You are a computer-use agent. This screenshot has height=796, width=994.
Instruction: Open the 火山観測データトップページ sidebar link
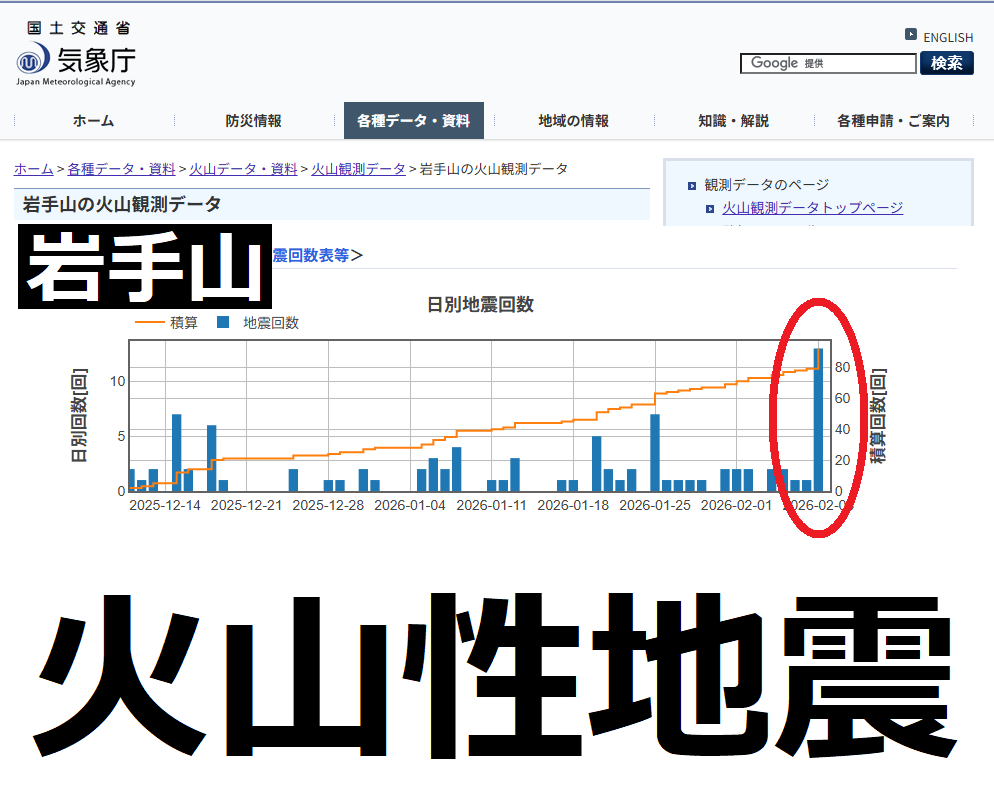[x=812, y=208]
